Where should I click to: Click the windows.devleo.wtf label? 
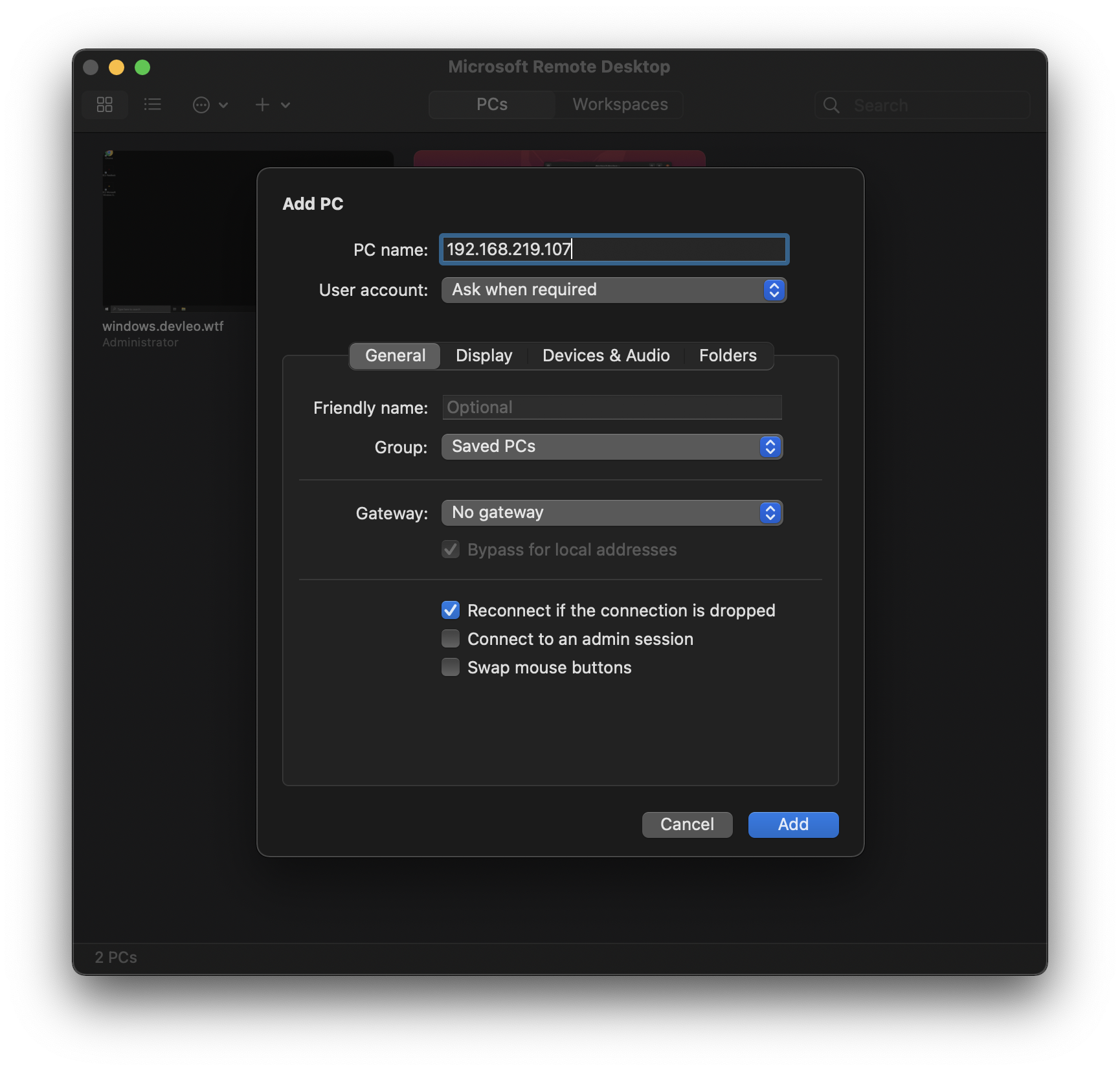tap(162, 326)
